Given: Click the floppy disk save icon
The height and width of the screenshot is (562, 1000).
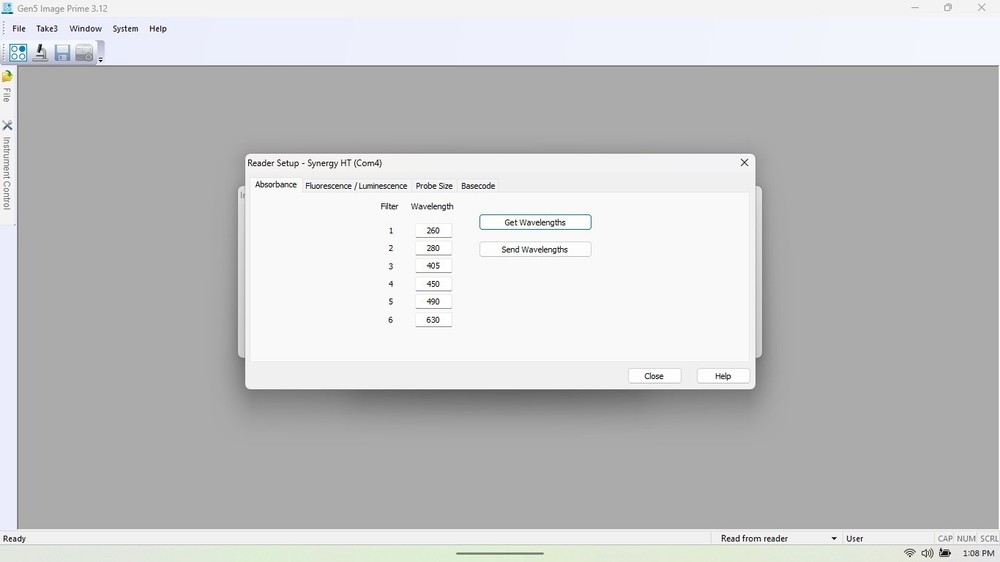Looking at the screenshot, I should [x=62, y=53].
